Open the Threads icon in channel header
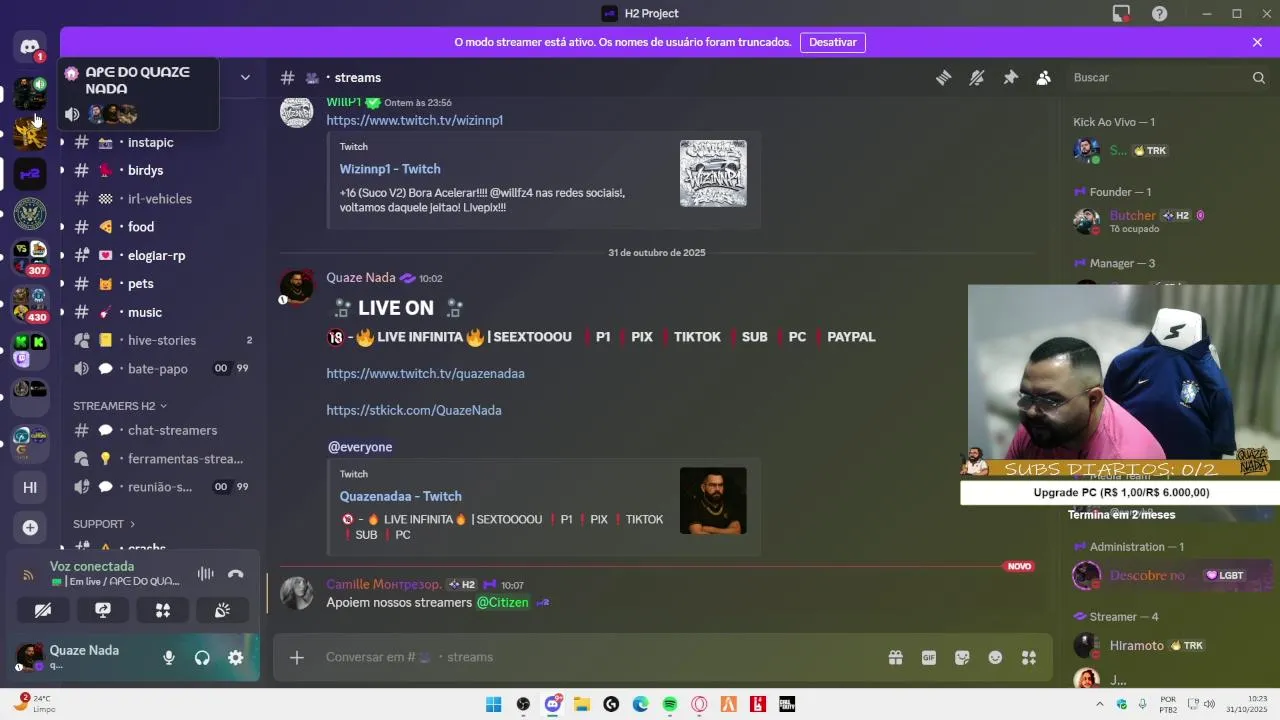1280x720 pixels. tap(943, 78)
